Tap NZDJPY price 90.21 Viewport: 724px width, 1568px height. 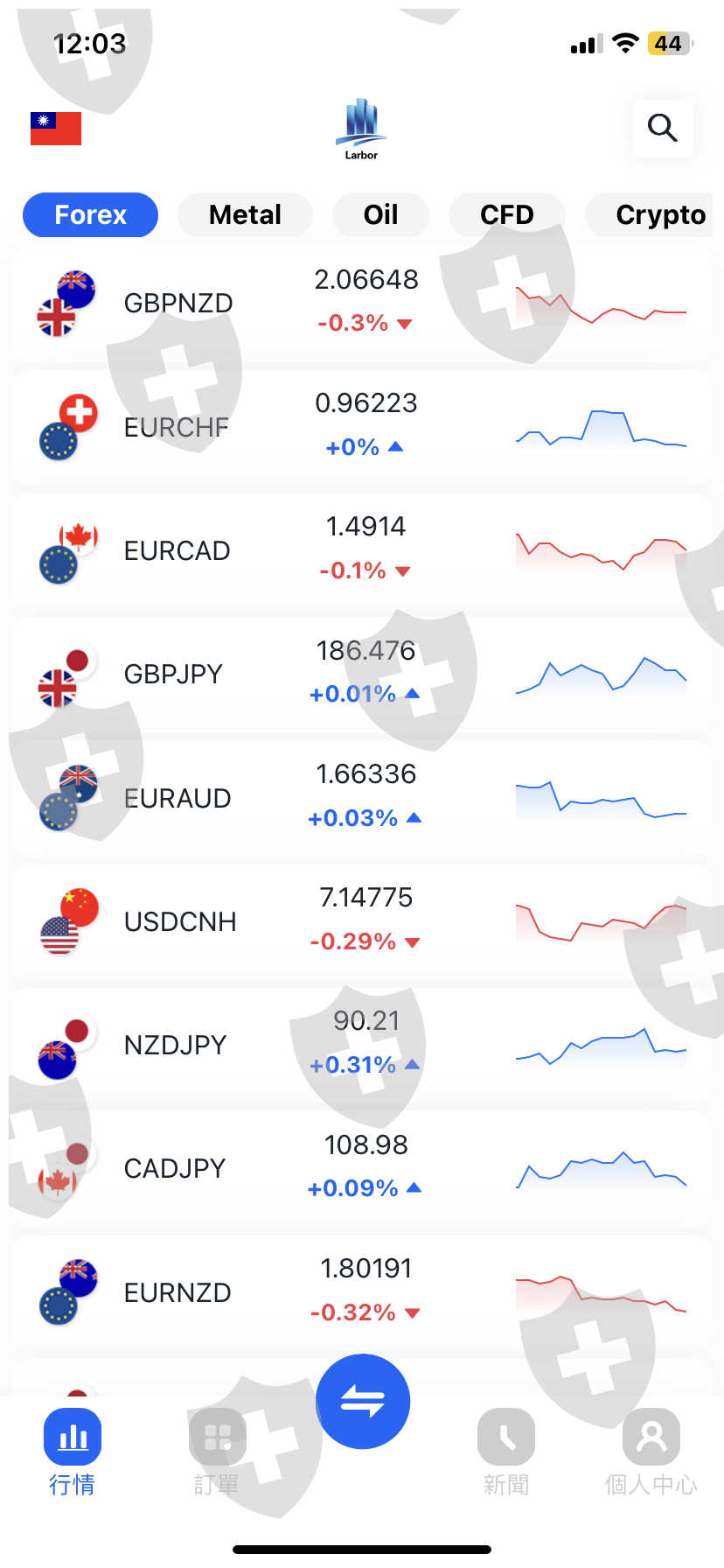click(365, 1021)
